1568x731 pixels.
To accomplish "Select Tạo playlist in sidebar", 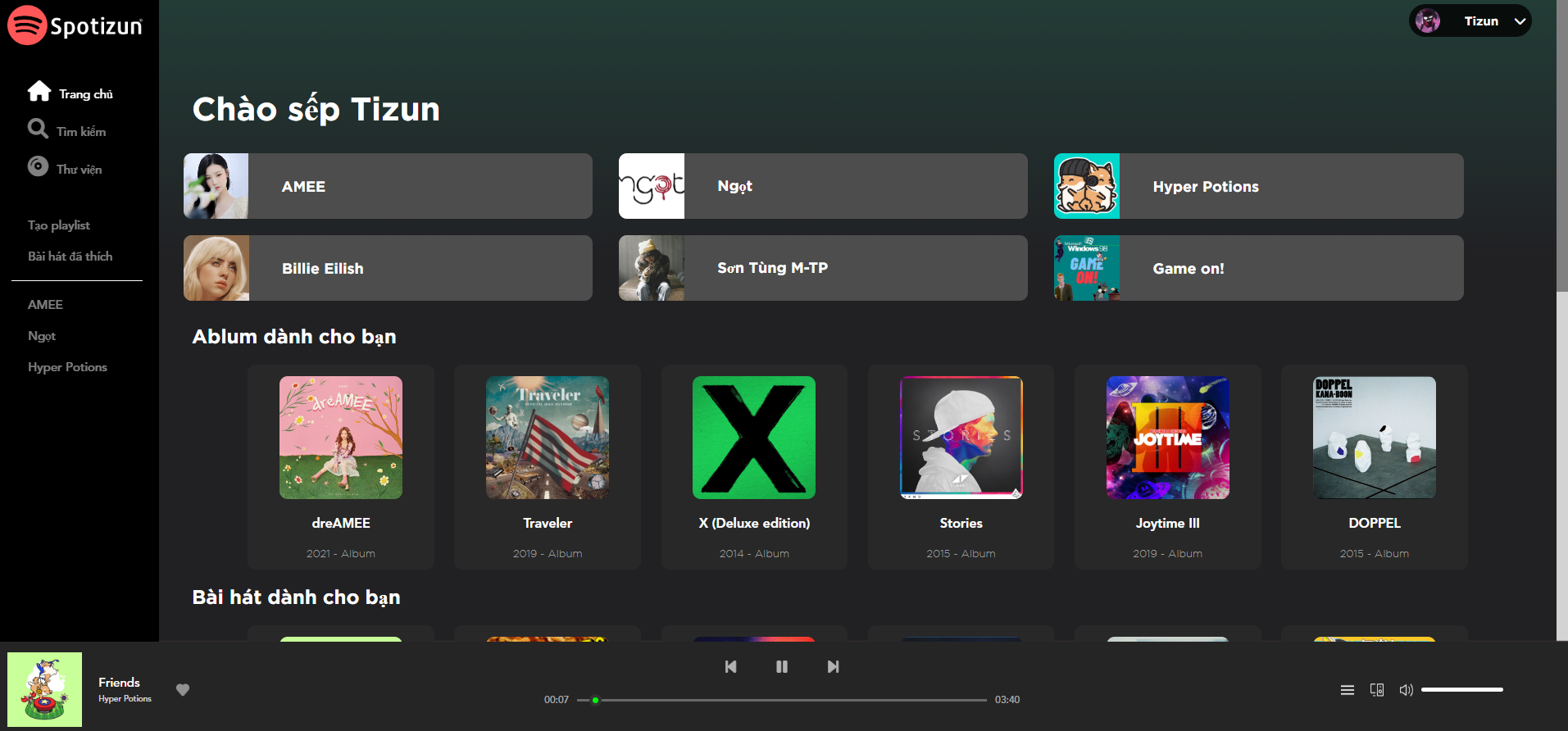I will point(59,225).
